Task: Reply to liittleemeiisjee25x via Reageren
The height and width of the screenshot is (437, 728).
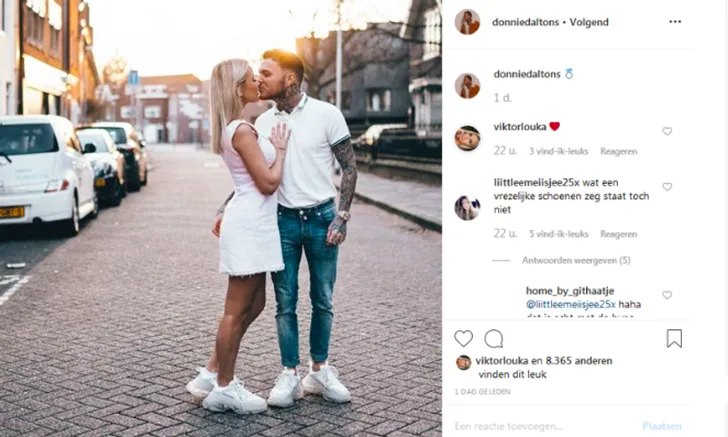Action: 618,234
